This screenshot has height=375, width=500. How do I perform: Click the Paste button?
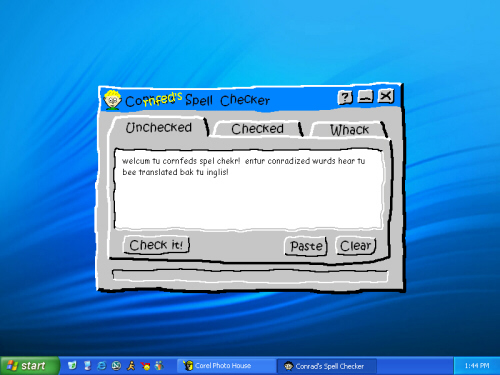point(306,246)
